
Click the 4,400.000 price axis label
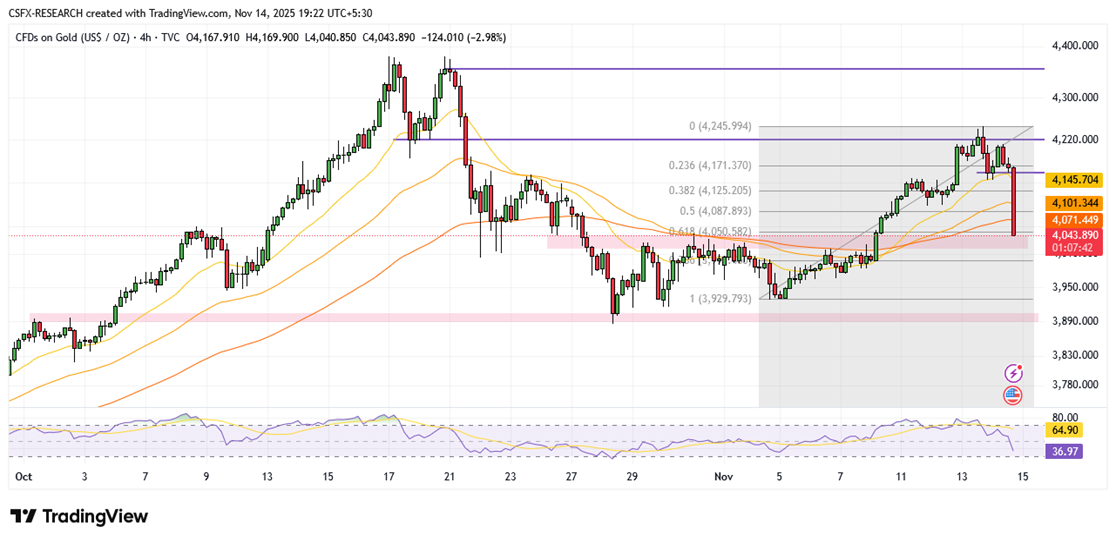point(1075,46)
